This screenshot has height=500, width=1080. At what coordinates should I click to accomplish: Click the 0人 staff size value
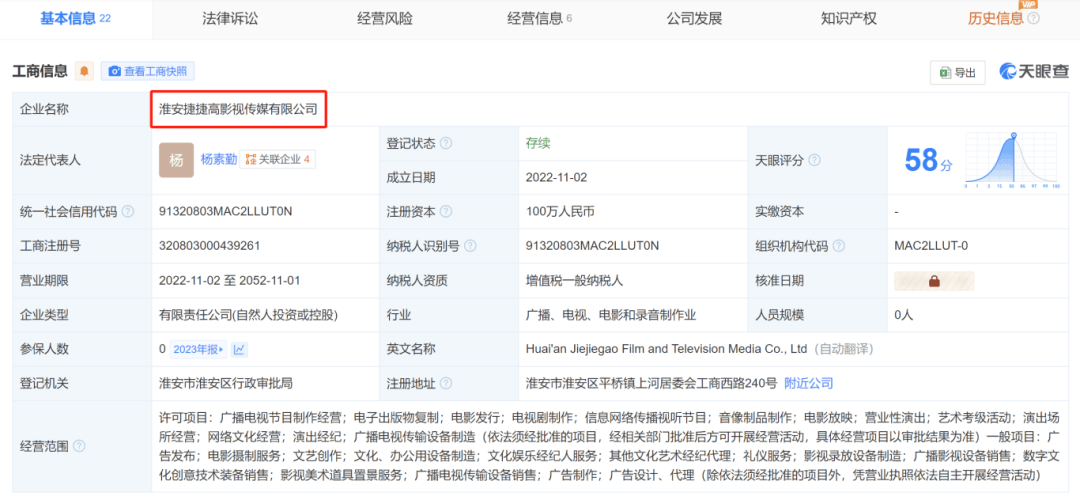[x=904, y=315]
